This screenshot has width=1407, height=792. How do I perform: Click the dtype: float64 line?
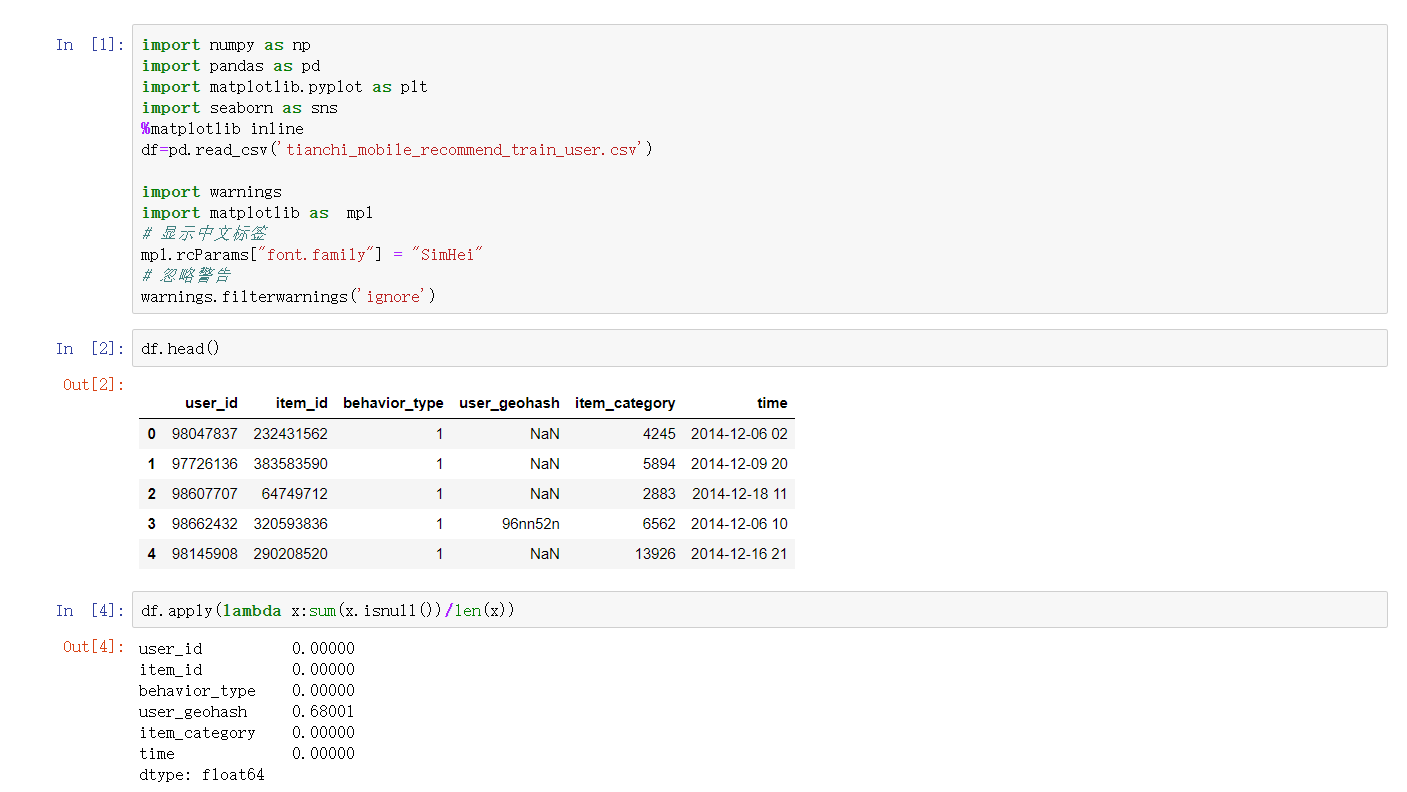202,775
